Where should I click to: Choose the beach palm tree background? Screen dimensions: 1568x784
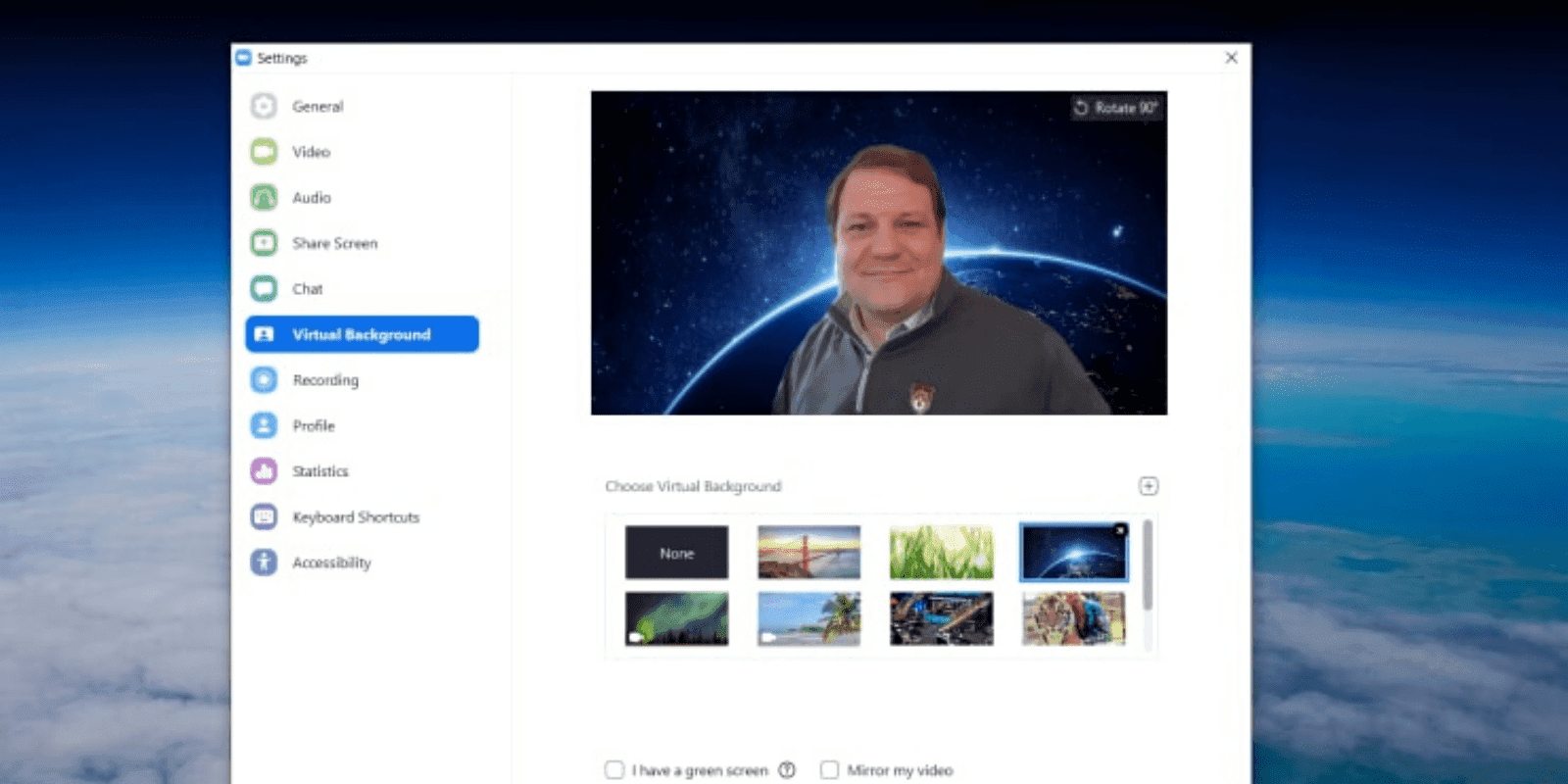(x=808, y=618)
